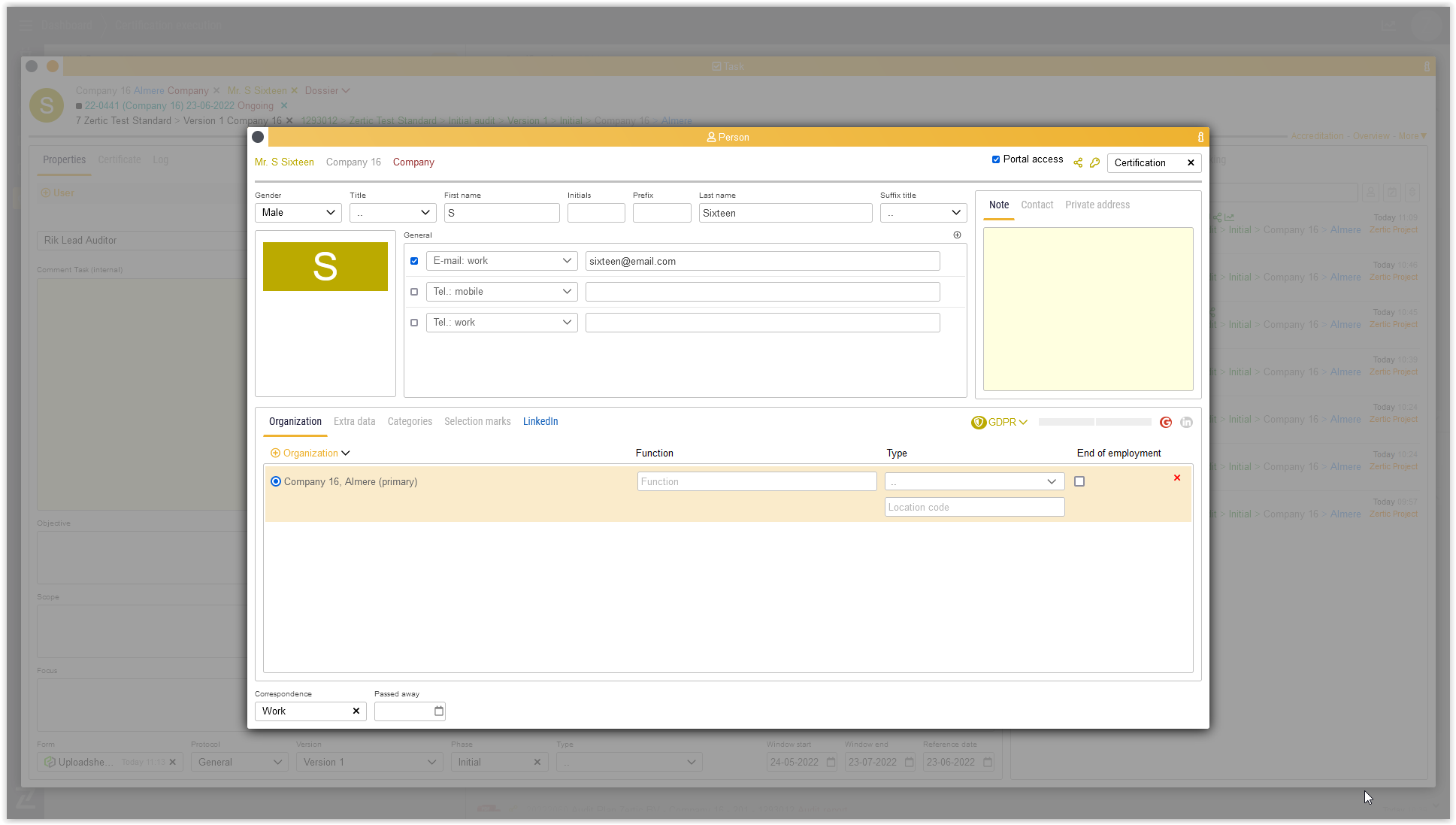Click the share connections icon

[1078, 162]
